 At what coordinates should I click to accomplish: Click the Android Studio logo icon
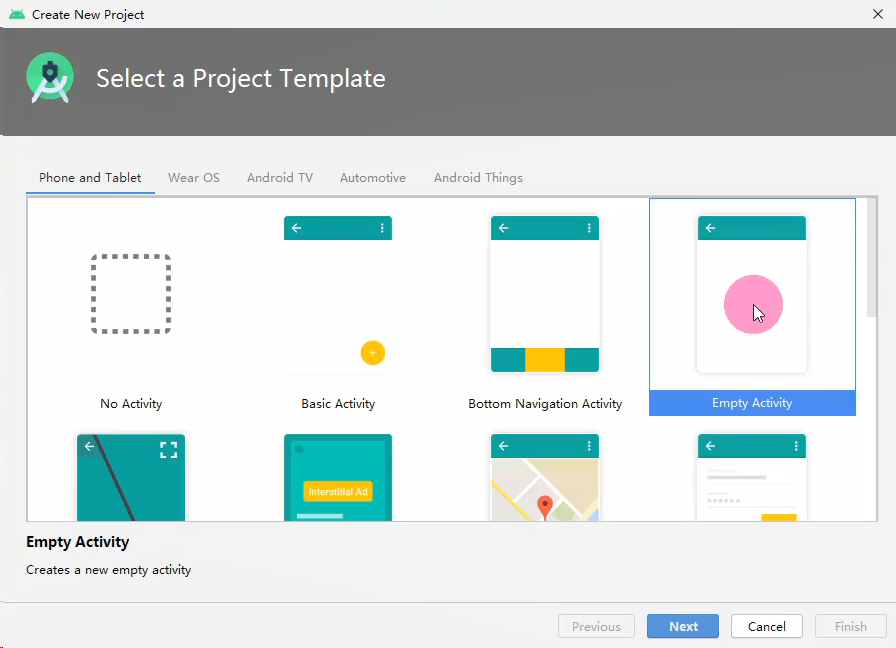(50, 78)
